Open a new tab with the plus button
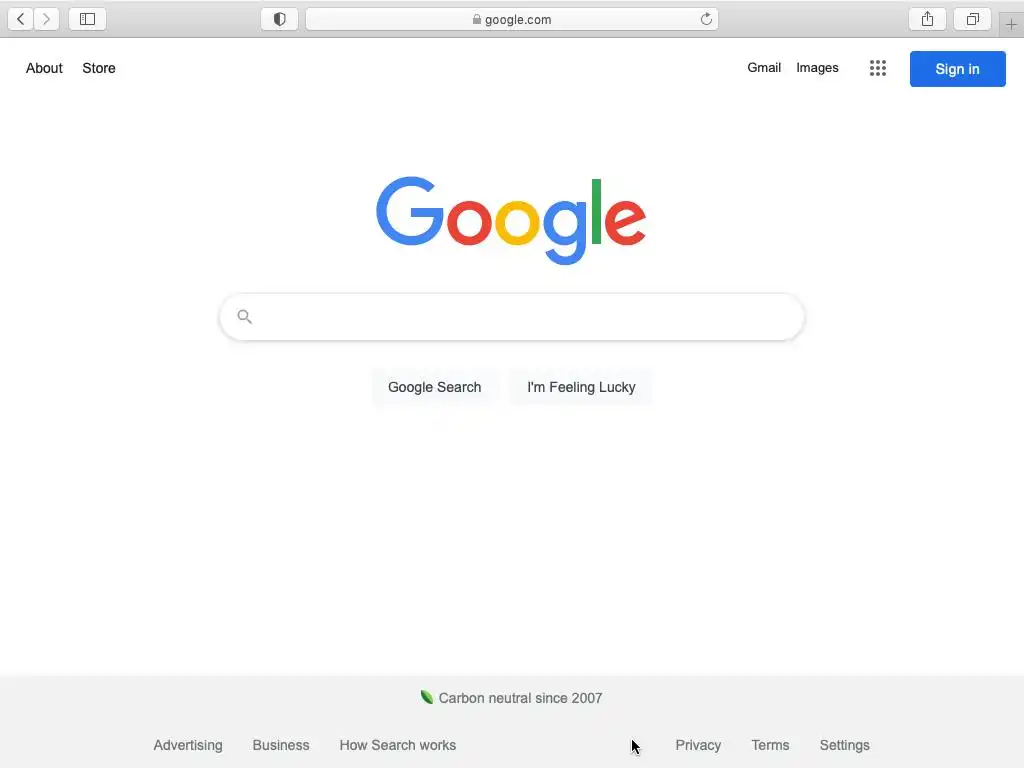The width and height of the screenshot is (1024, 768). pos(1011,25)
